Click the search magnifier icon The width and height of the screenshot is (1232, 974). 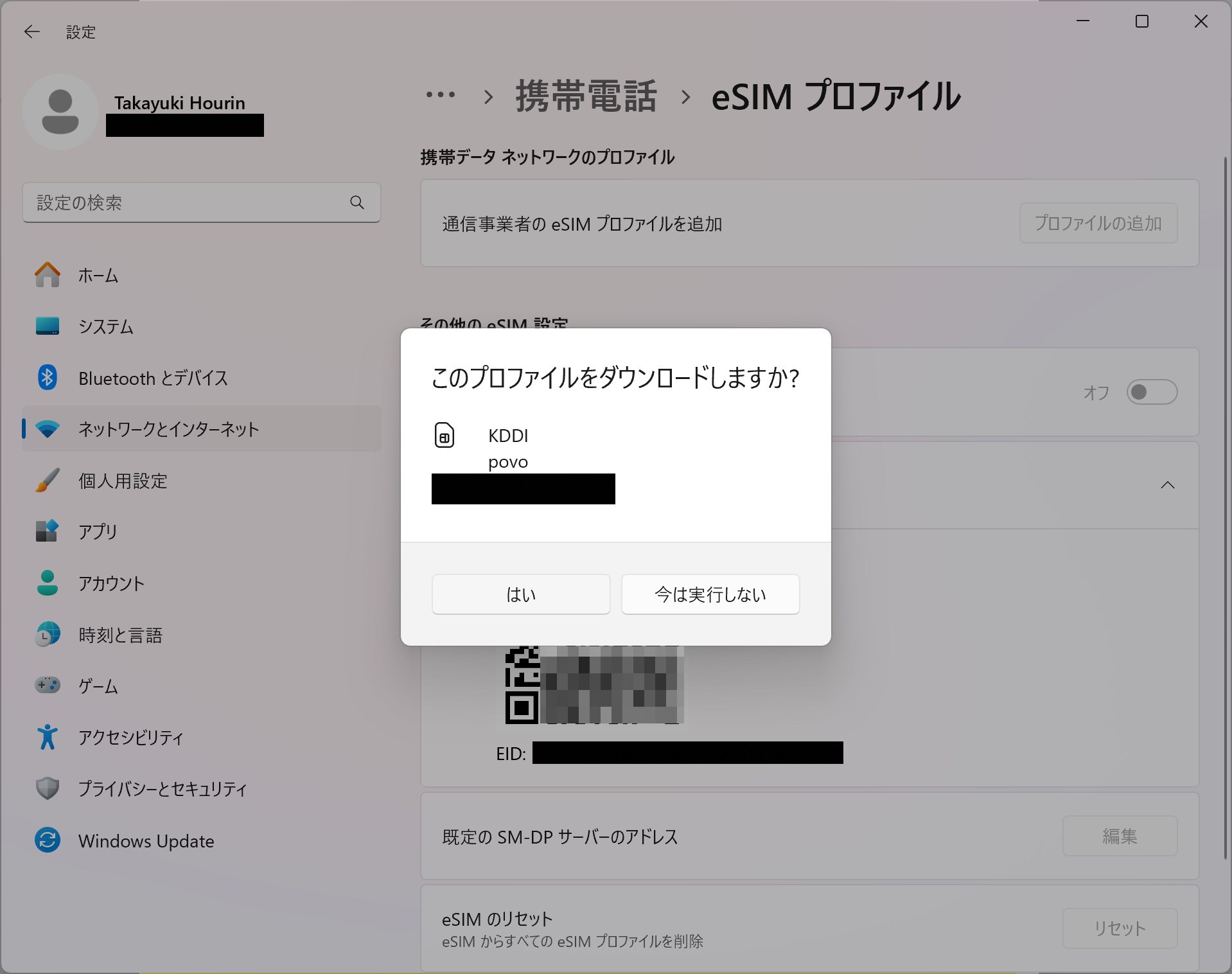click(x=357, y=202)
